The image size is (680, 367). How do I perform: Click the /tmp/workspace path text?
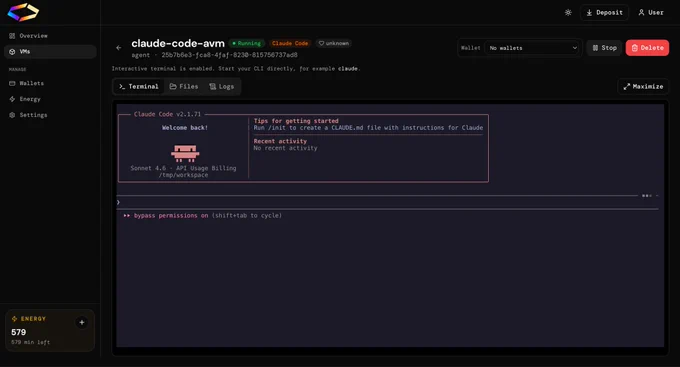pyautogui.click(x=183, y=175)
